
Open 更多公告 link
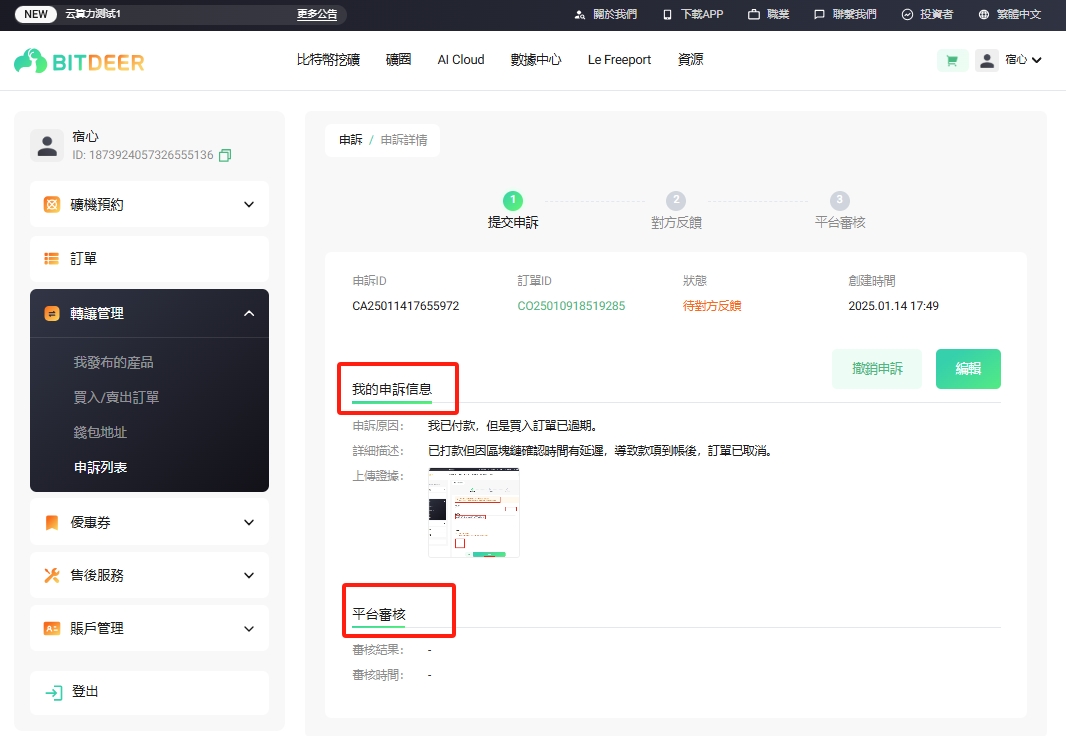point(317,14)
